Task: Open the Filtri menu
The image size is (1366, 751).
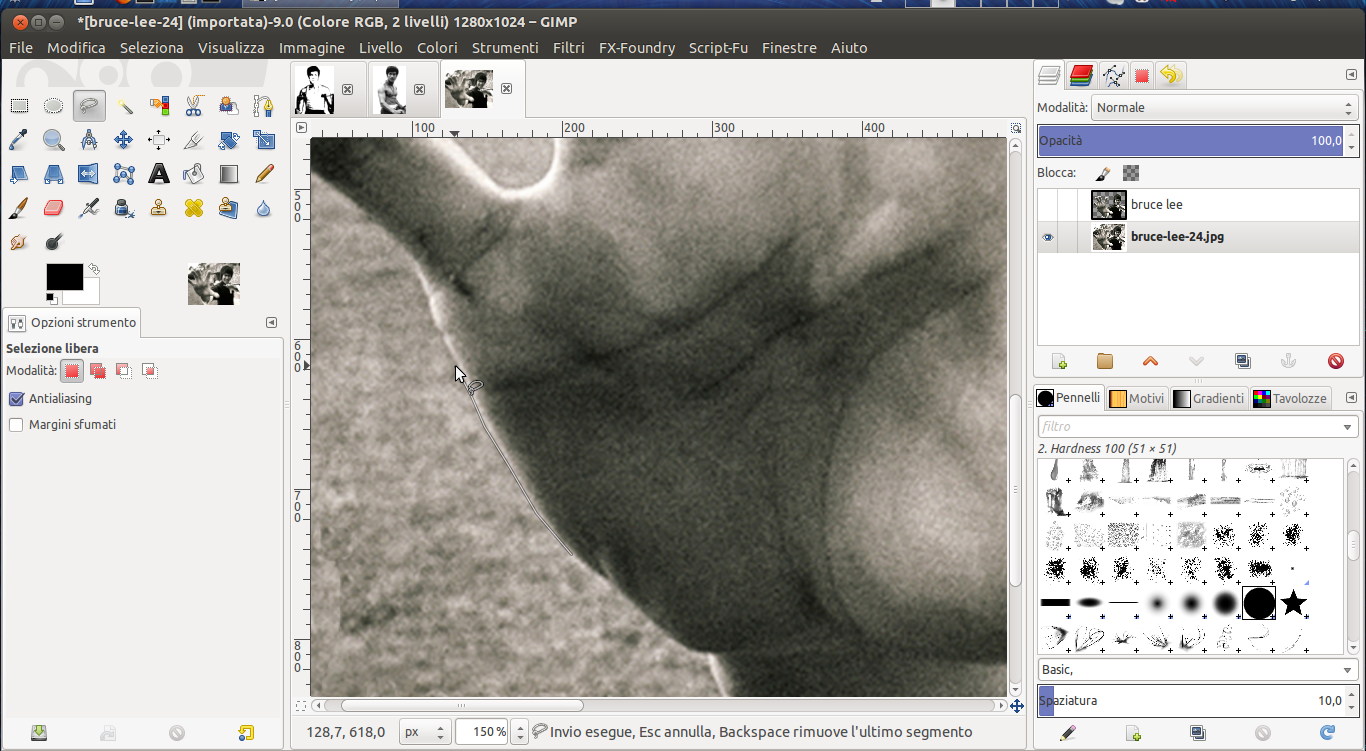Action: click(x=569, y=47)
